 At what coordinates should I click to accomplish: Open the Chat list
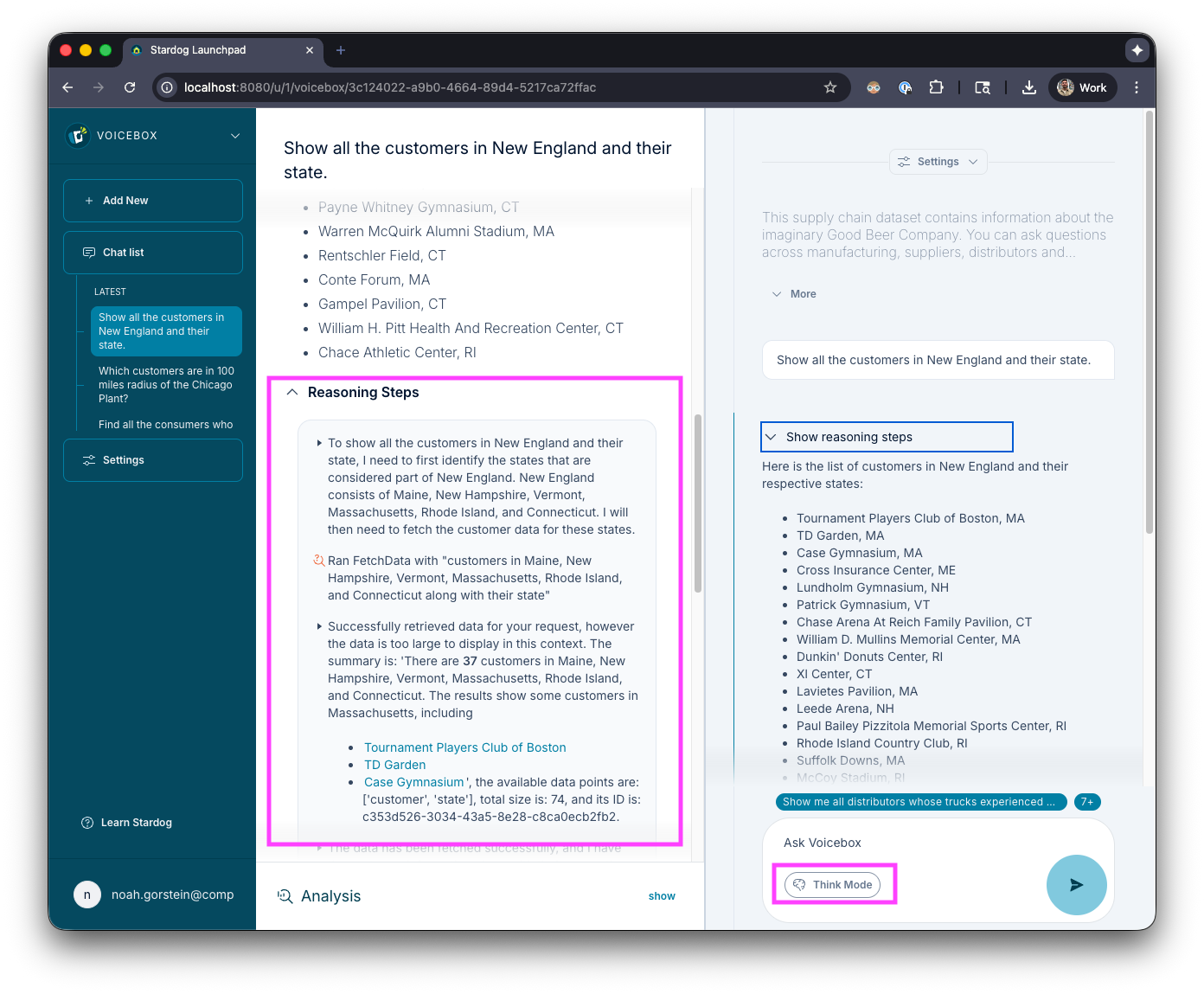(153, 253)
